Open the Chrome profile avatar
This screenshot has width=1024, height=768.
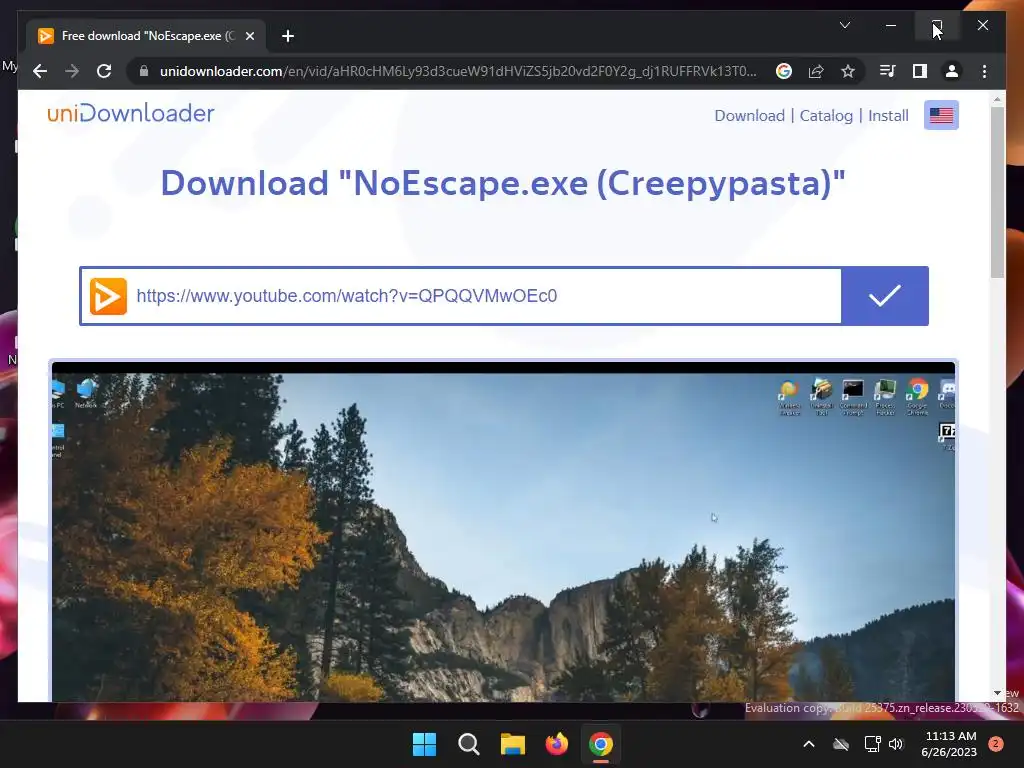pos(952,71)
